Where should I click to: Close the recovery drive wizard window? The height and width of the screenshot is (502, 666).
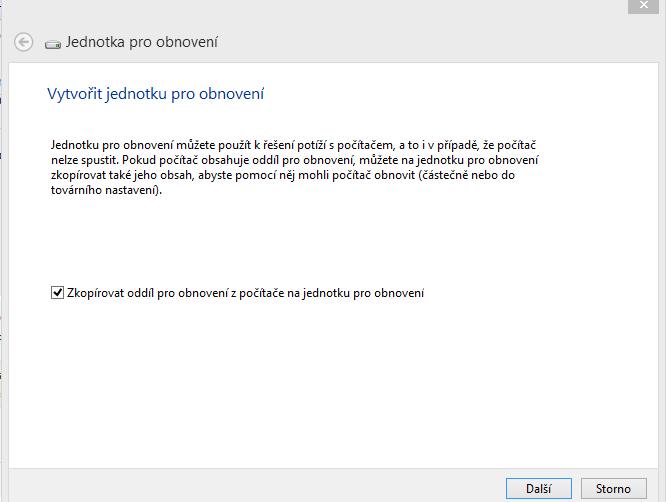pyautogui.click(x=643, y=6)
